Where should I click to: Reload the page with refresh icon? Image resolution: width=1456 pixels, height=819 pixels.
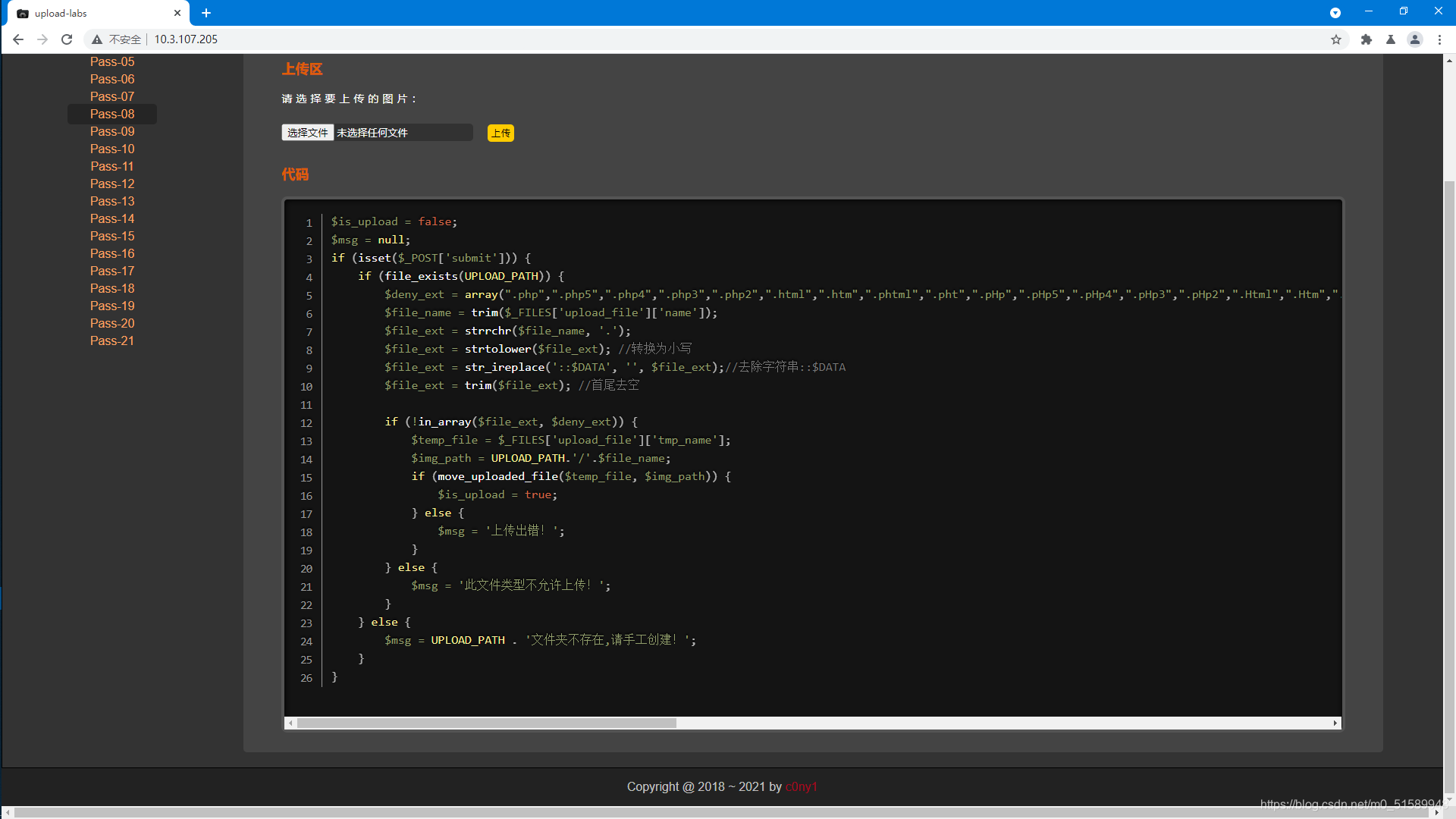[x=67, y=39]
